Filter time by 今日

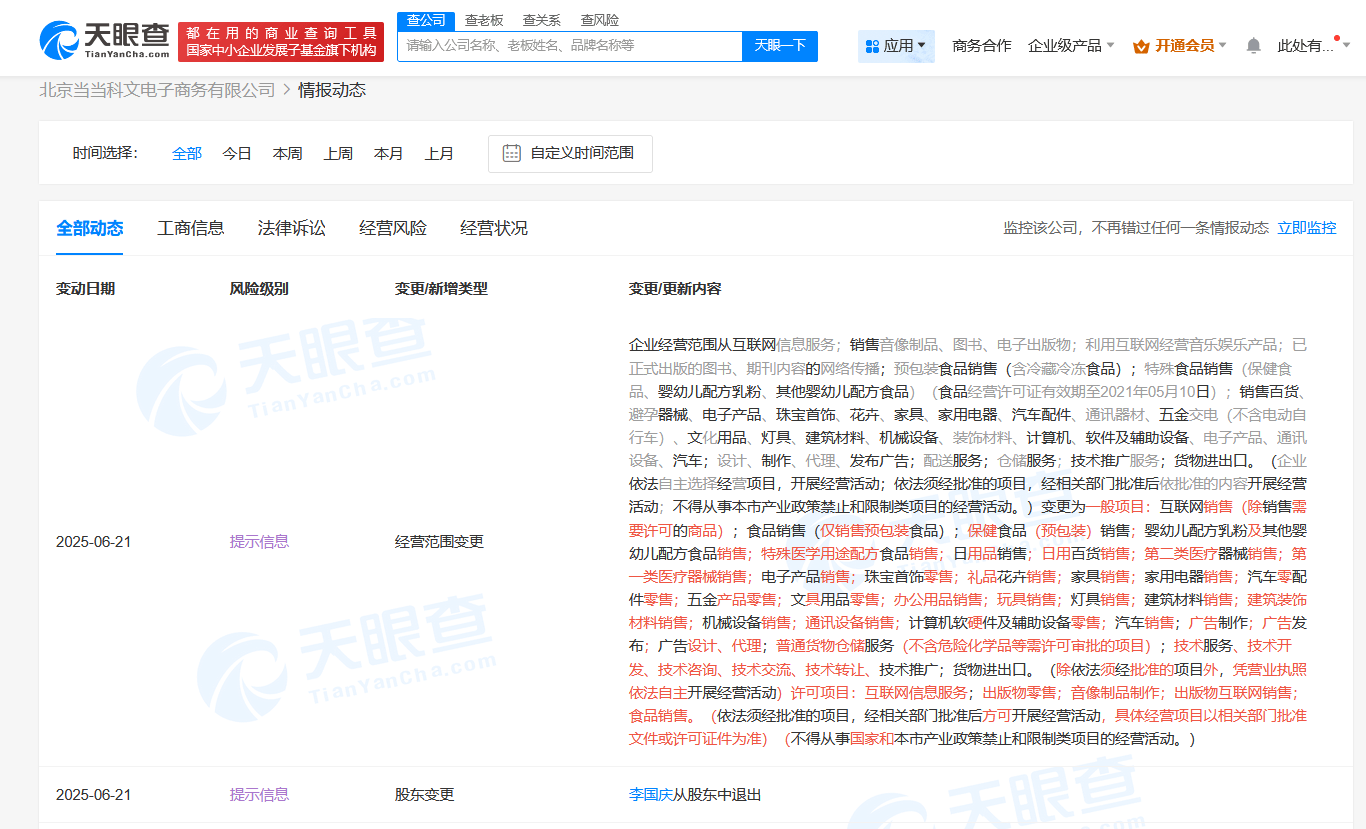(x=237, y=153)
